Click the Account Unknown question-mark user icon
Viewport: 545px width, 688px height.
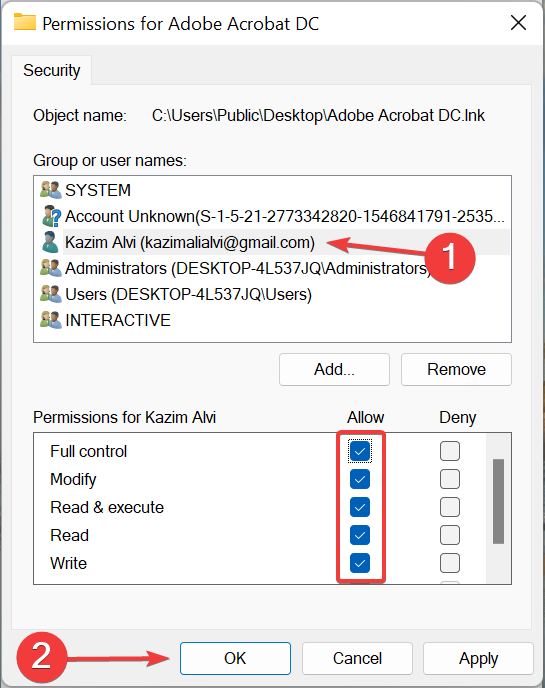pos(50,216)
